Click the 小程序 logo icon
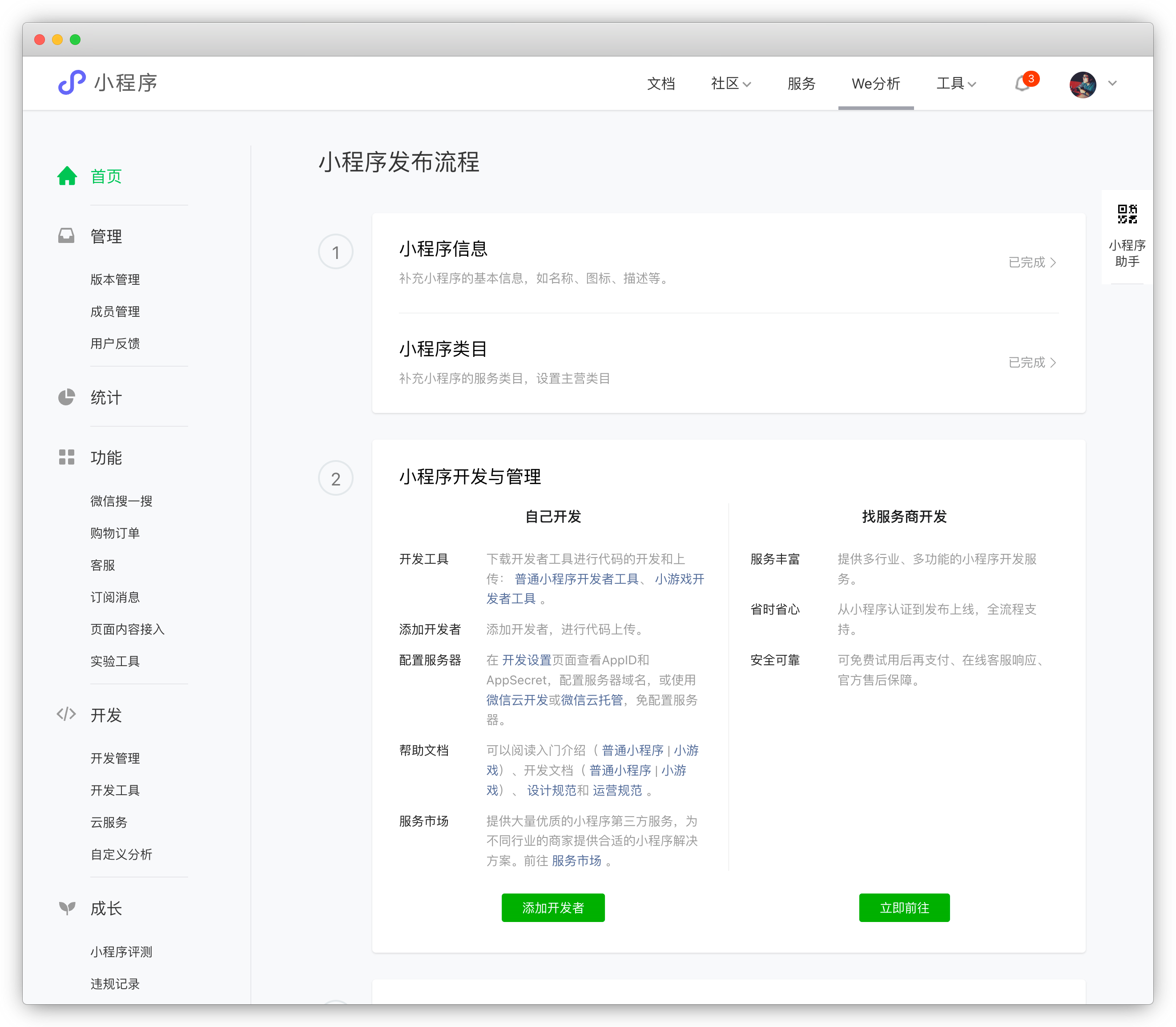The width and height of the screenshot is (1176, 1027). coord(72,82)
